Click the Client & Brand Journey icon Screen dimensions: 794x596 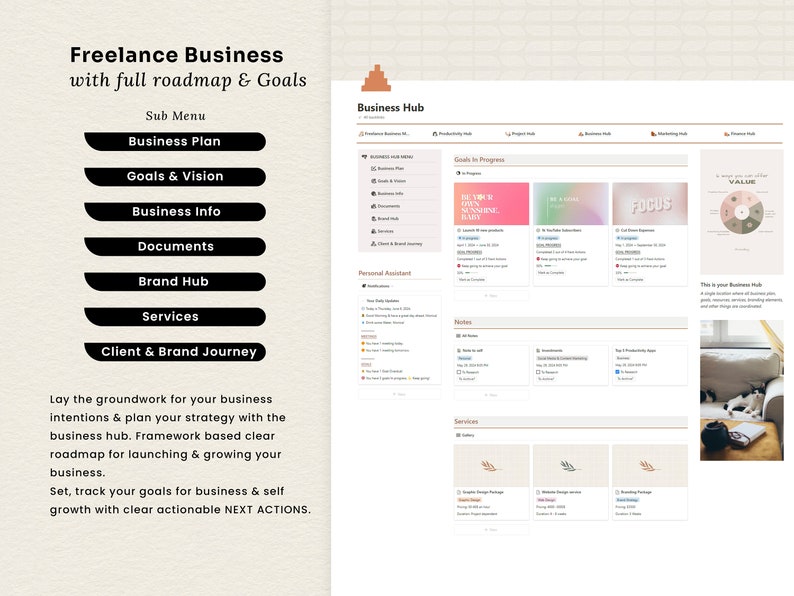coord(374,244)
